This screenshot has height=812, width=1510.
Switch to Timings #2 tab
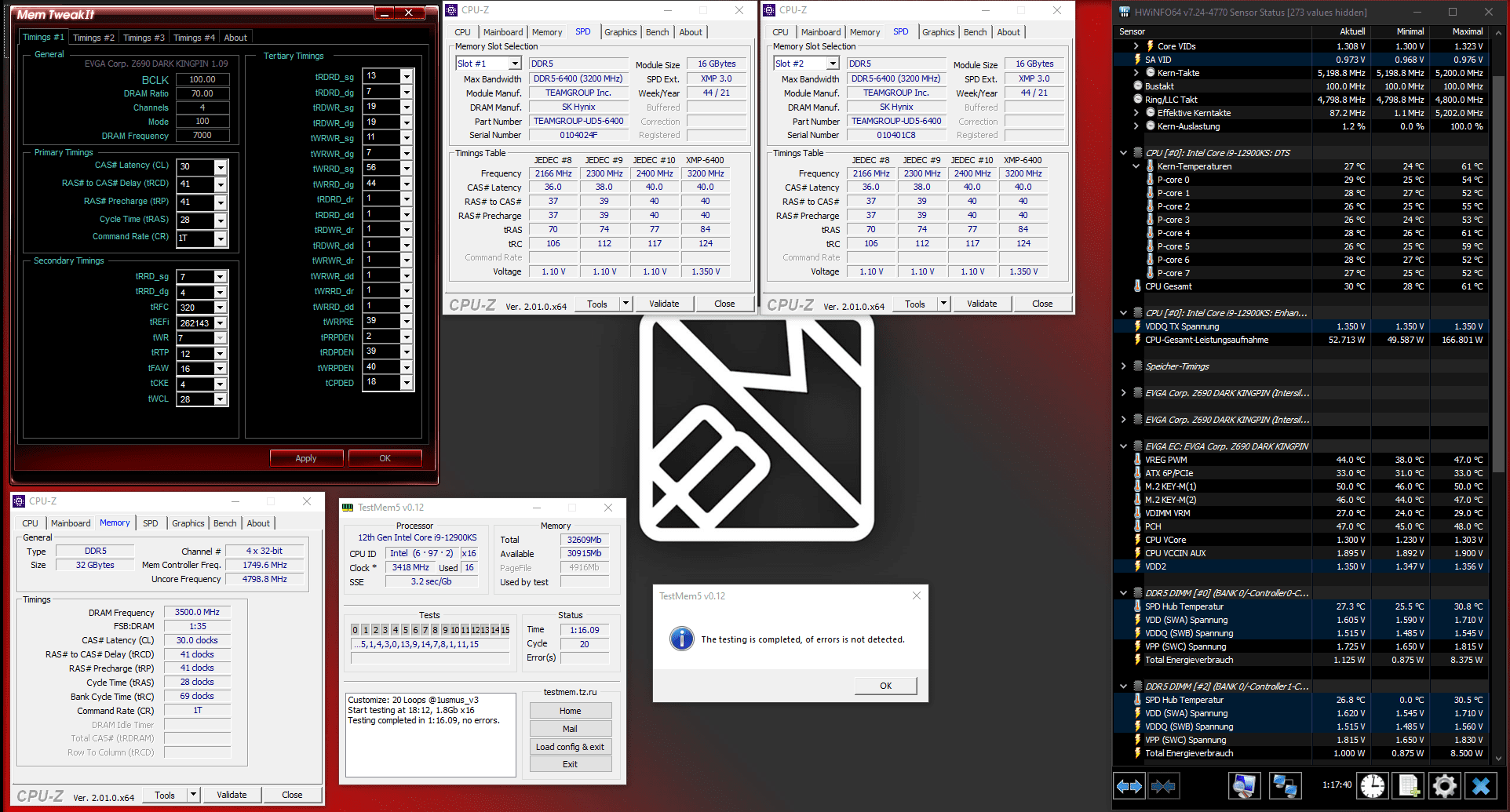point(93,38)
